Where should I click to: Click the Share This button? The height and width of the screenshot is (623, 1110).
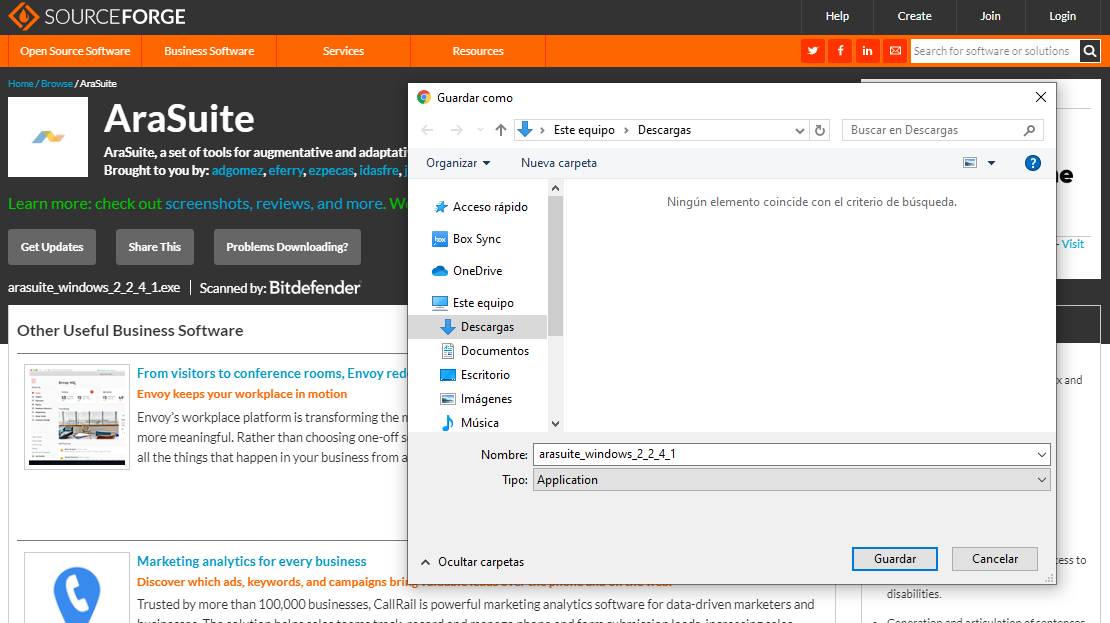[154, 247]
